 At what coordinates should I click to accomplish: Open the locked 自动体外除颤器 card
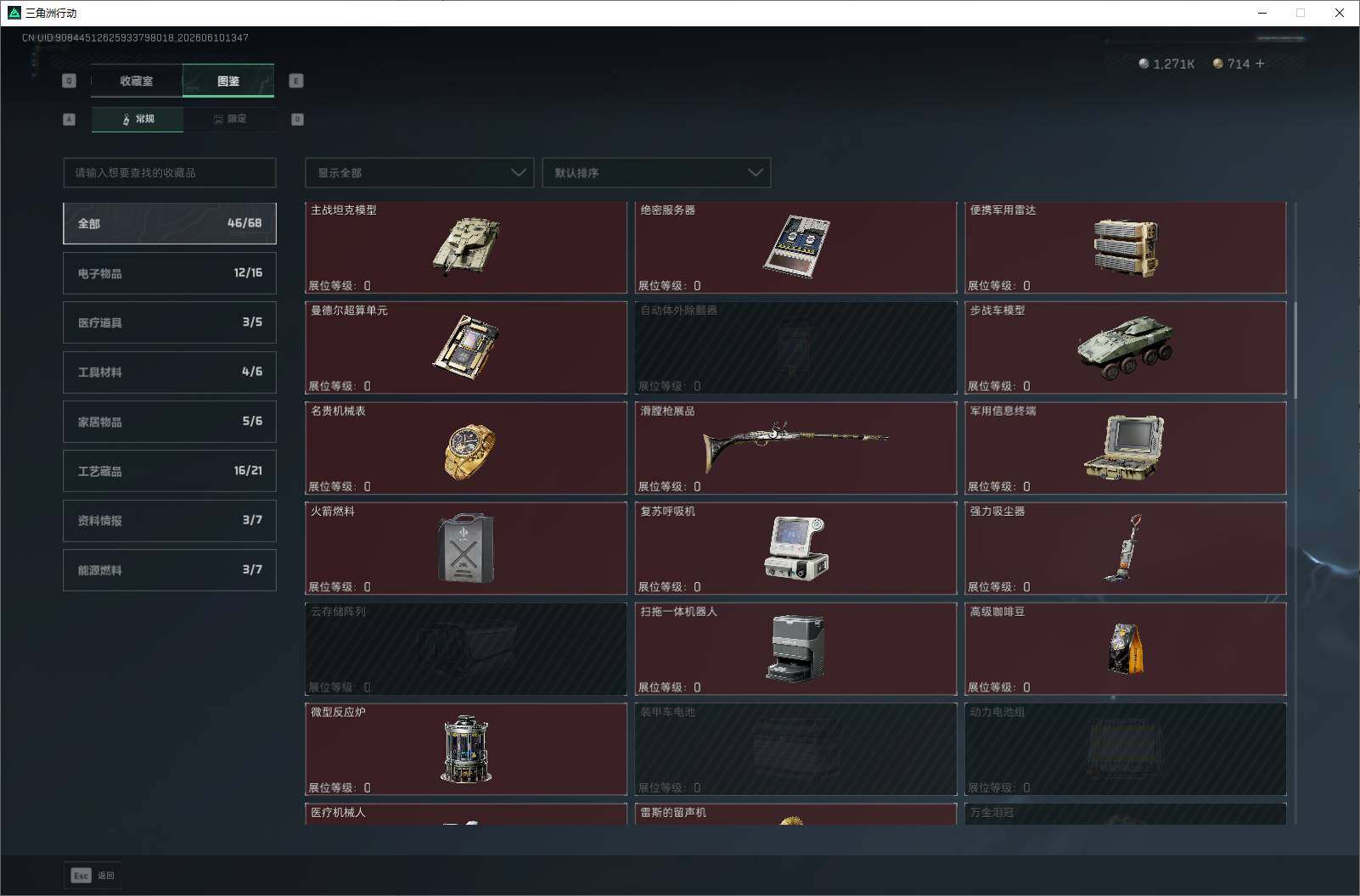coord(795,347)
